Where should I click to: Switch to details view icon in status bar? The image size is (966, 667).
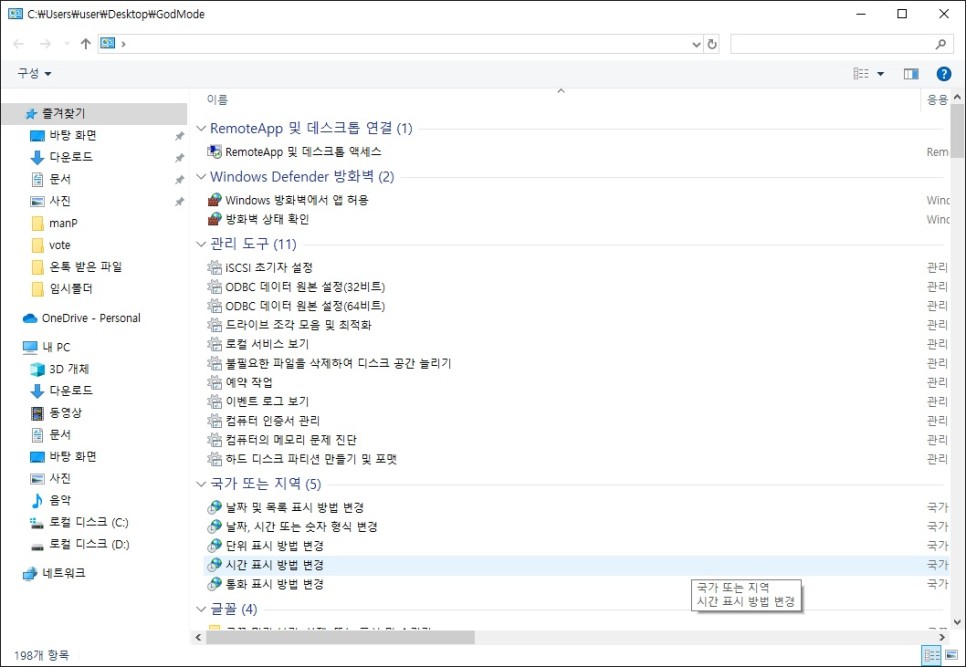coord(932,655)
